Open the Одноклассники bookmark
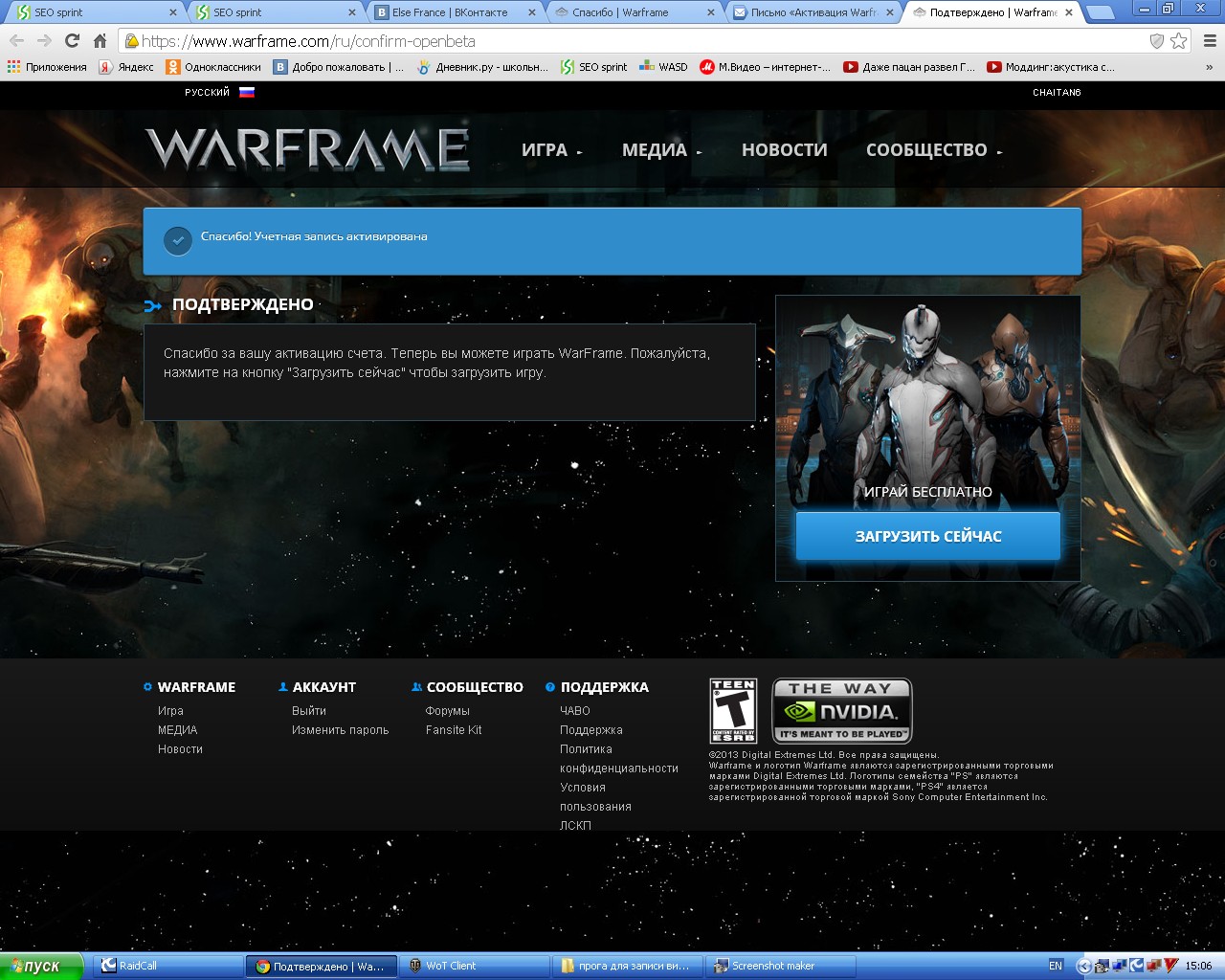Image resolution: width=1225 pixels, height=980 pixels. coord(213,67)
